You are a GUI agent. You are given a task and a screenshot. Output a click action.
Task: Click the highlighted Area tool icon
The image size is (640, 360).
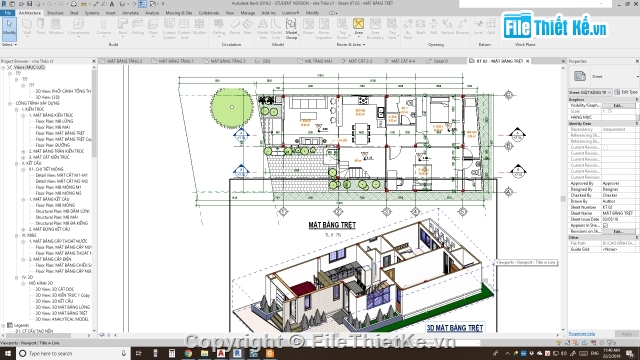coord(358,24)
